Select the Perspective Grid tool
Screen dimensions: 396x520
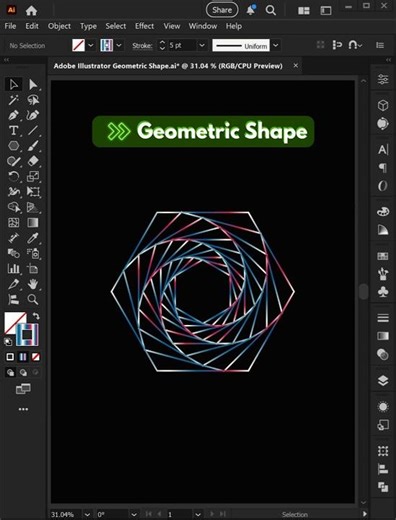click(x=33, y=207)
